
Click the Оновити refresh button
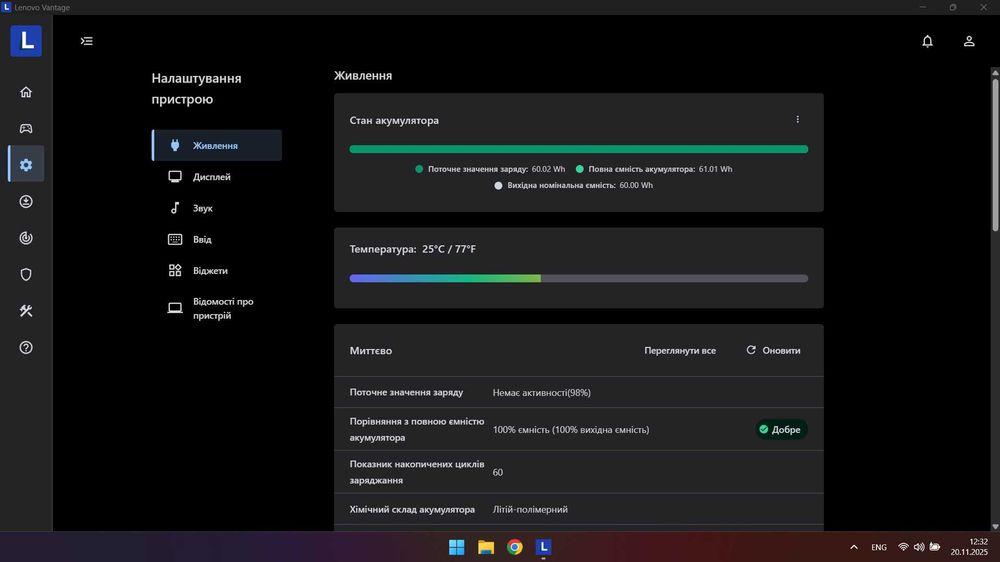(773, 350)
